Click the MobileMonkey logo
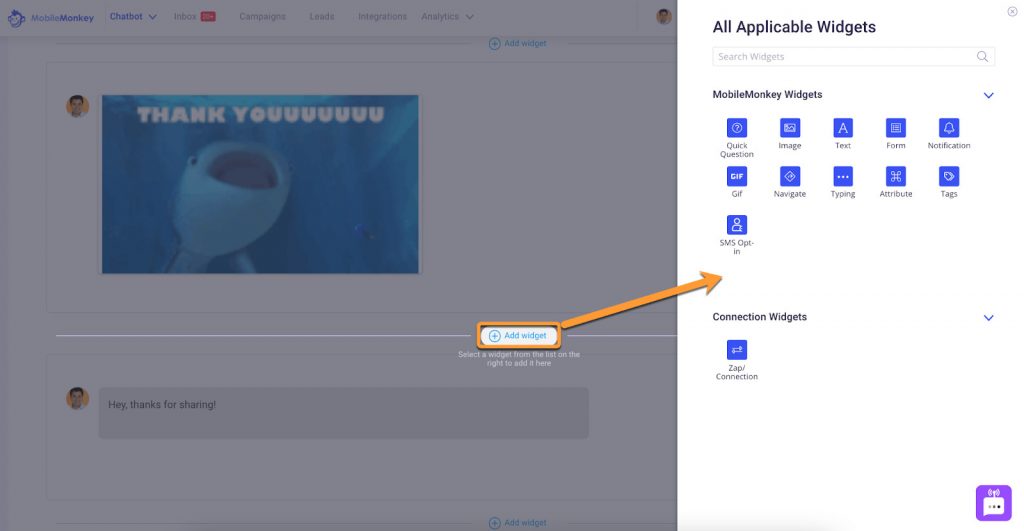 [x=51, y=18]
